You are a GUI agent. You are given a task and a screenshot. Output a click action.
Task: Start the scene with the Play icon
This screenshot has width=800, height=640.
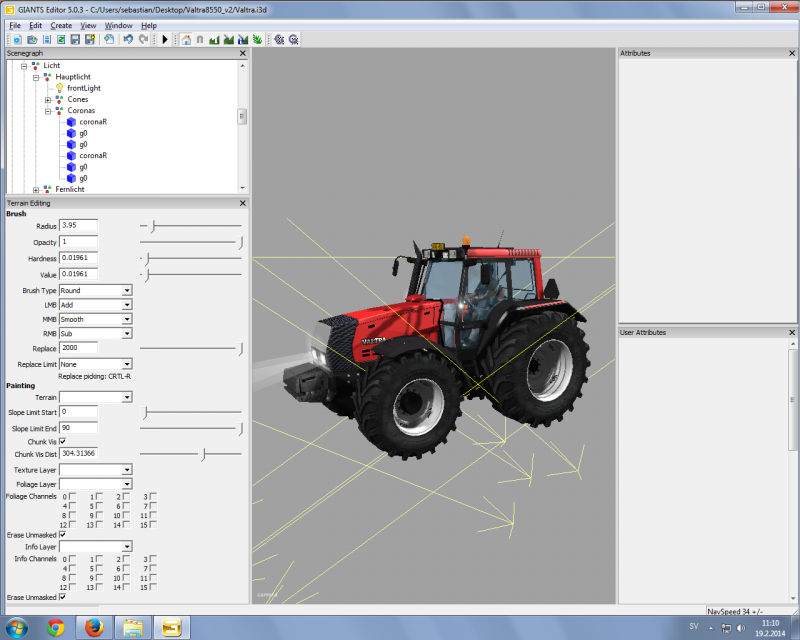click(165, 39)
